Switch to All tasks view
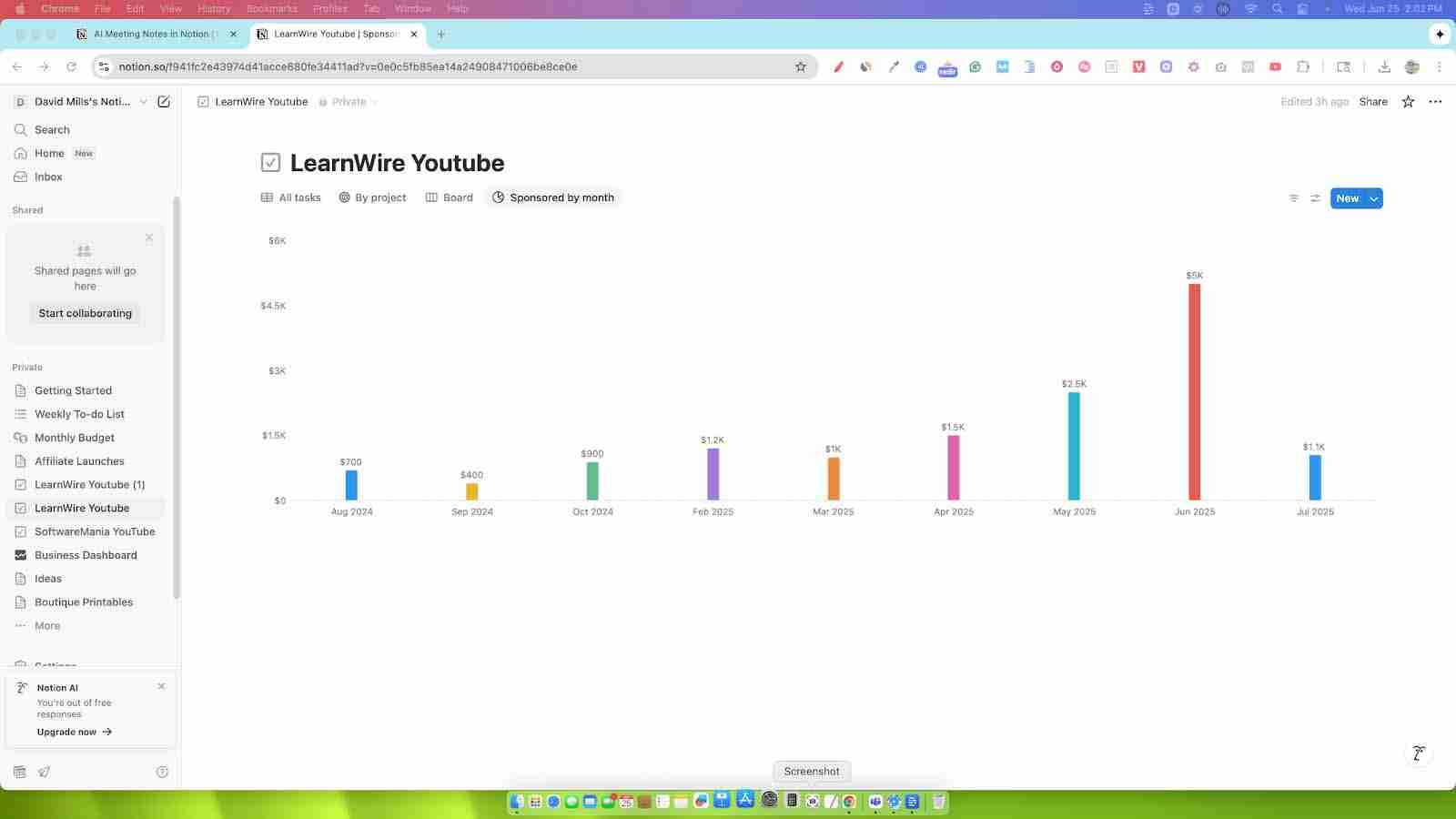Image resolution: width=1456 pixels, height=819 pixels. pos(291,197)
